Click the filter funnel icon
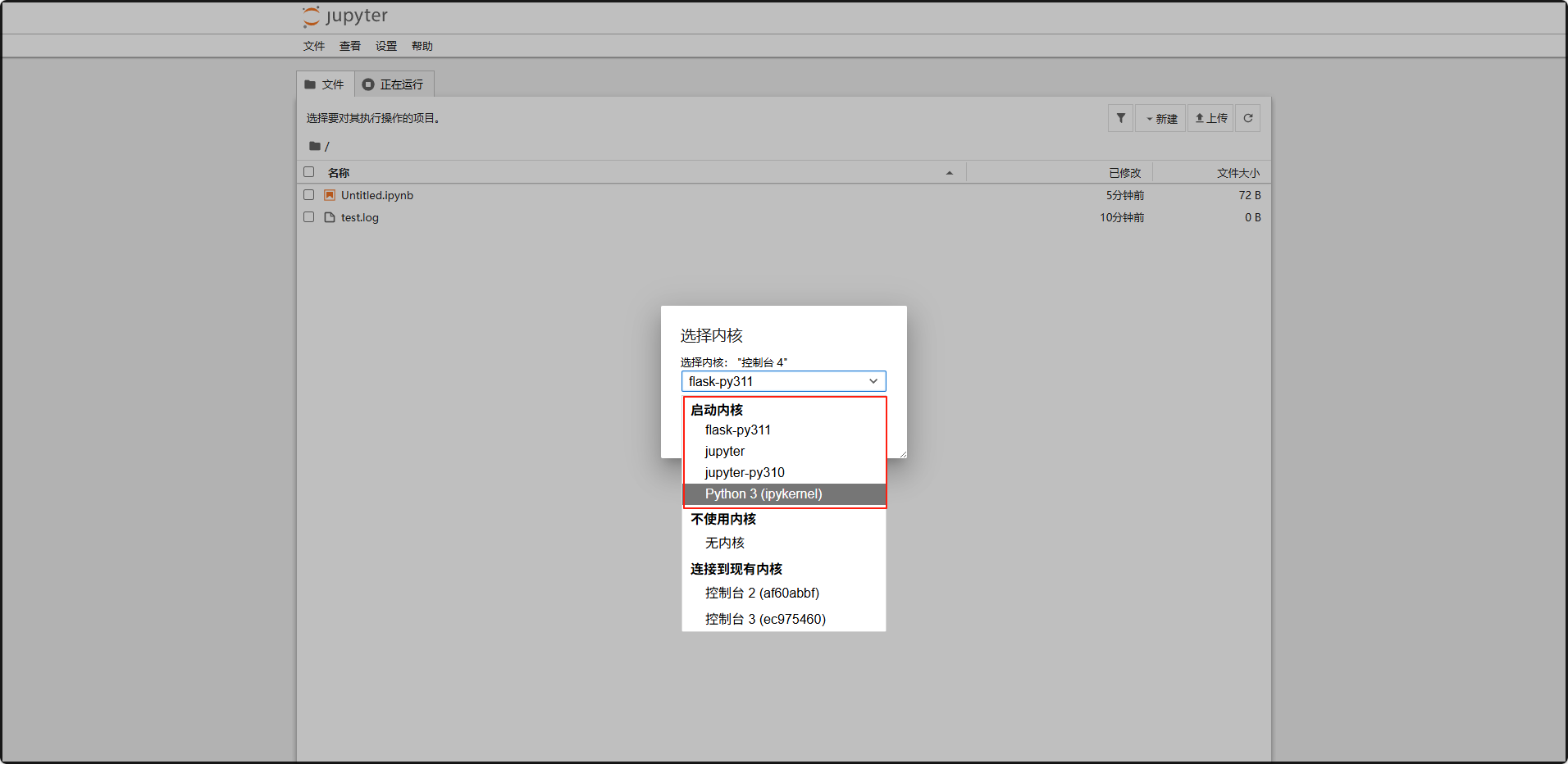1568x764 pixels. click(1120, 118)
